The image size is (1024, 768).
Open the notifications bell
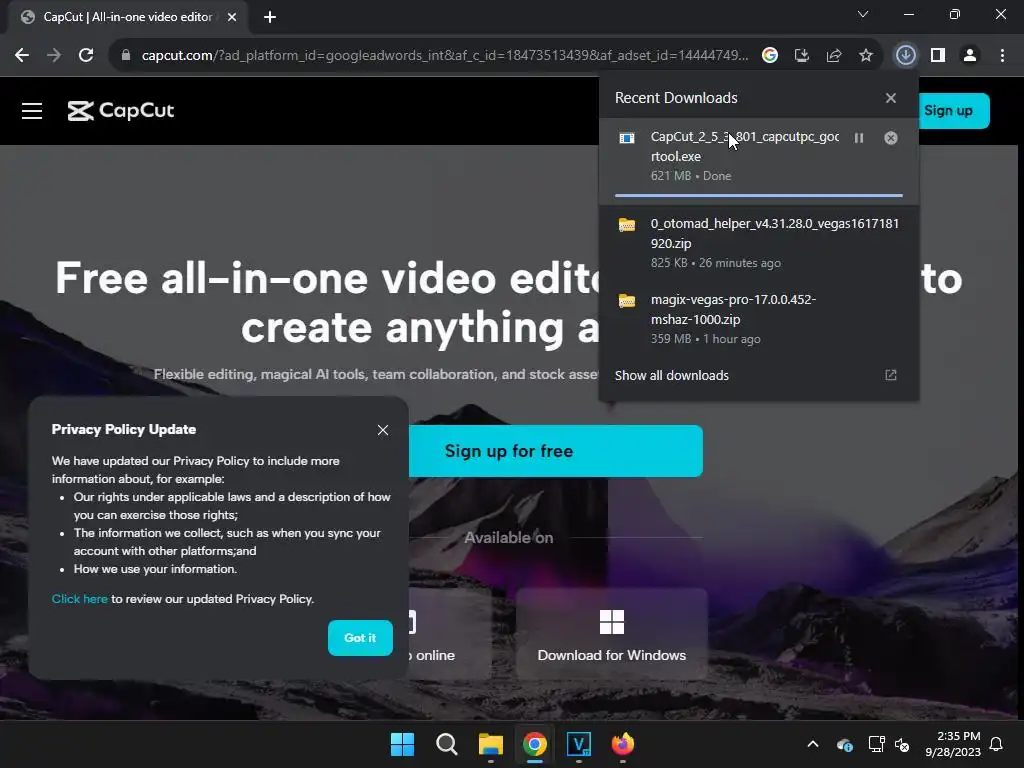tap(997, 744)
